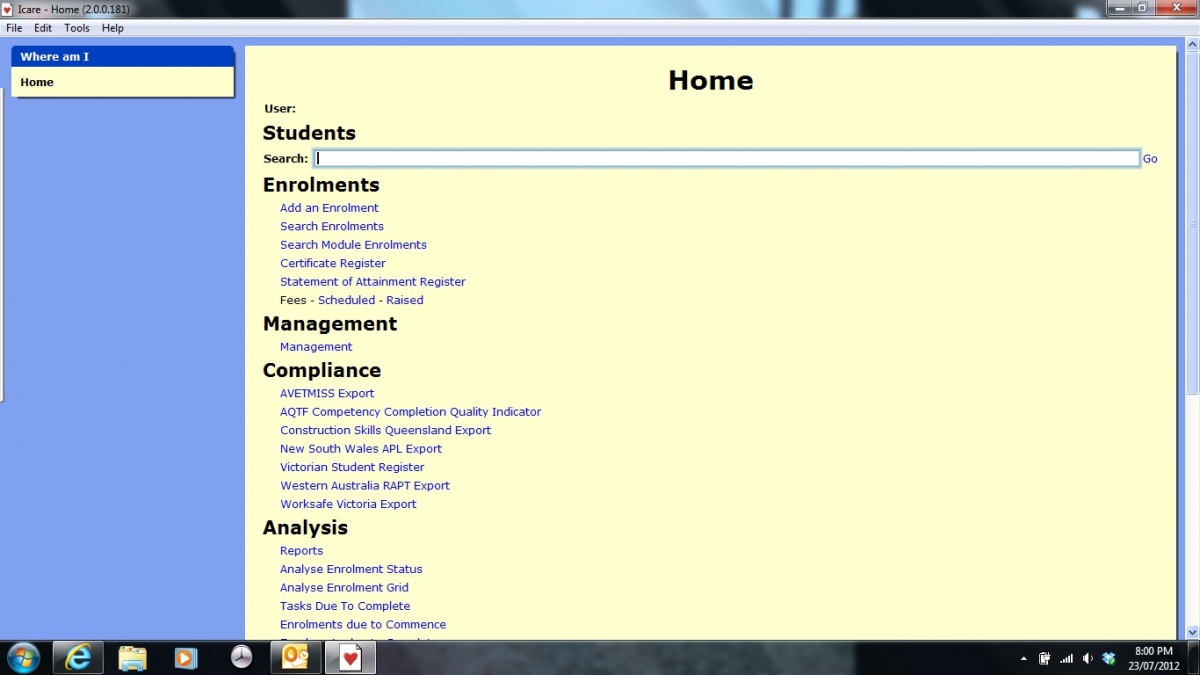Click the Scheduled fees link

pos(346,300)
